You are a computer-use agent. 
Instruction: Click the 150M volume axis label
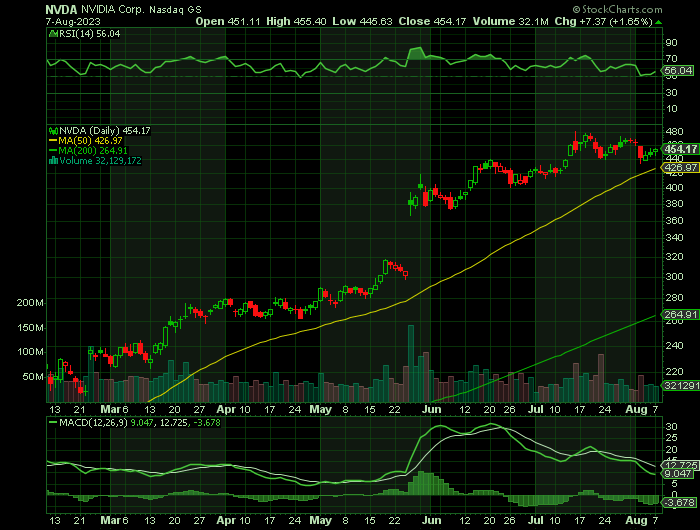point(30,328)
